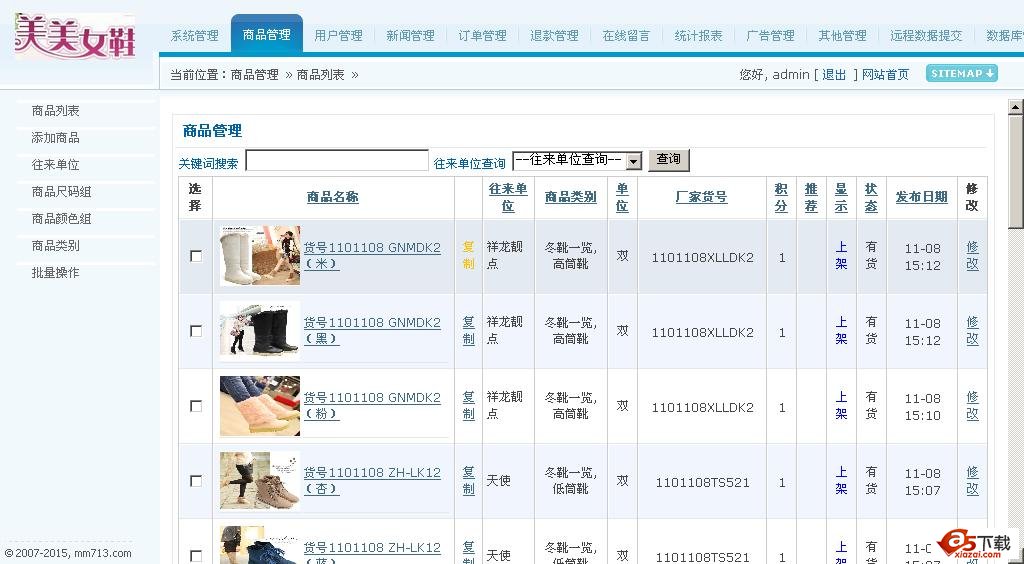1024x564 pixels.
Task: Open the 新闻管理 tab
Action: [410, 35]
